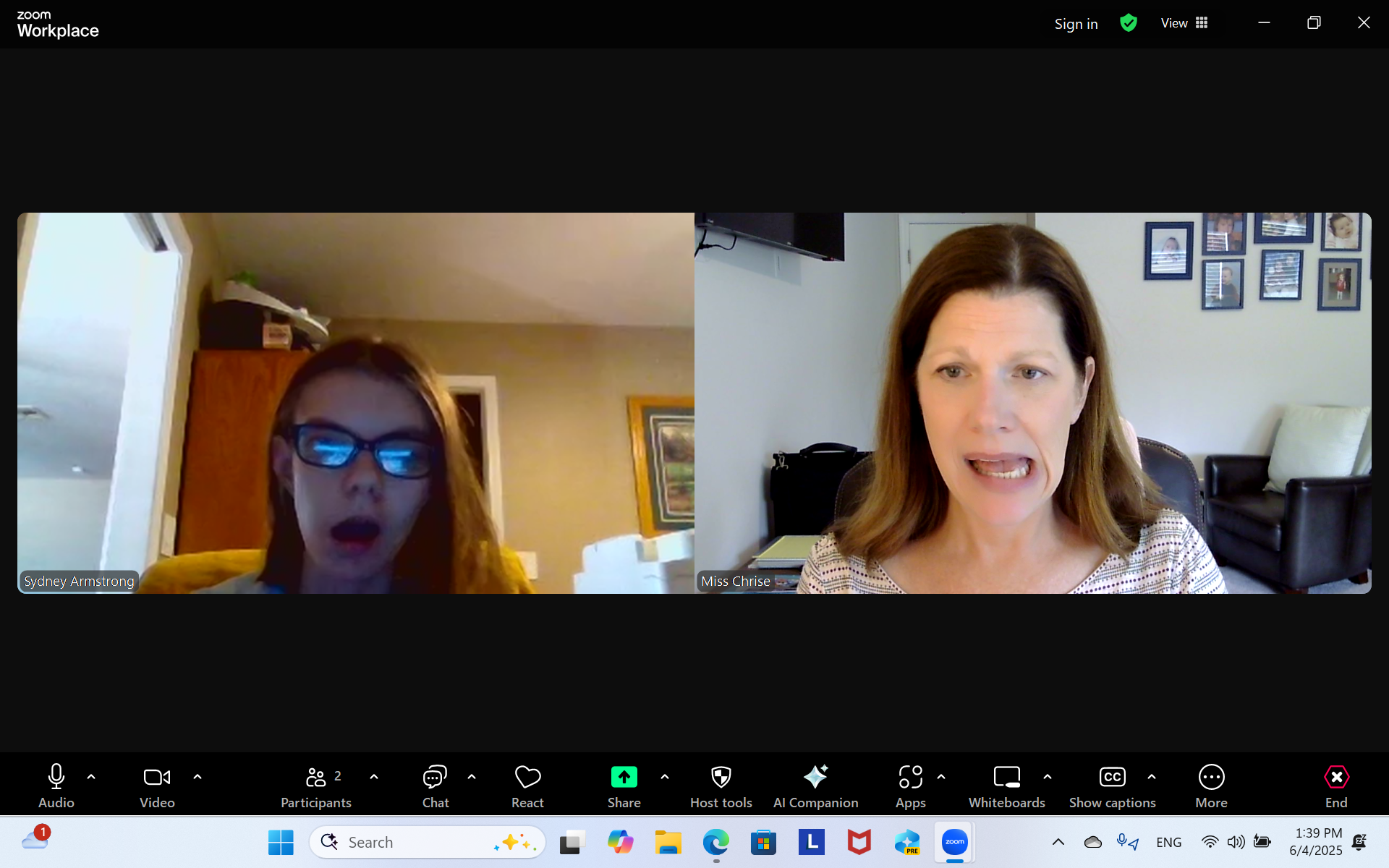Select Sydney Armstrong's video tile

click(355, 403)
